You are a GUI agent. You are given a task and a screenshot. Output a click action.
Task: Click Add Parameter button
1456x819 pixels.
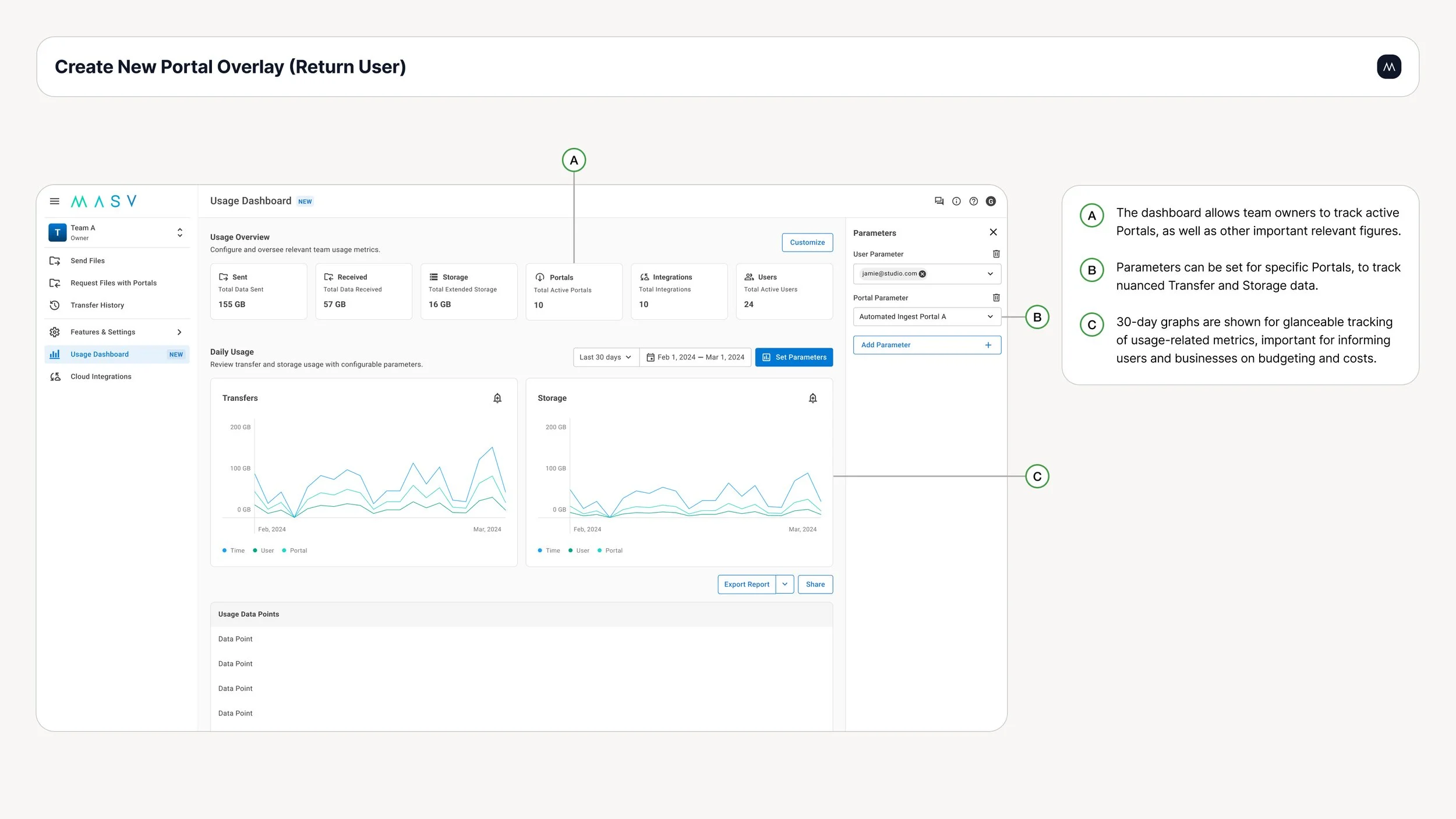(x=927, y=345)
